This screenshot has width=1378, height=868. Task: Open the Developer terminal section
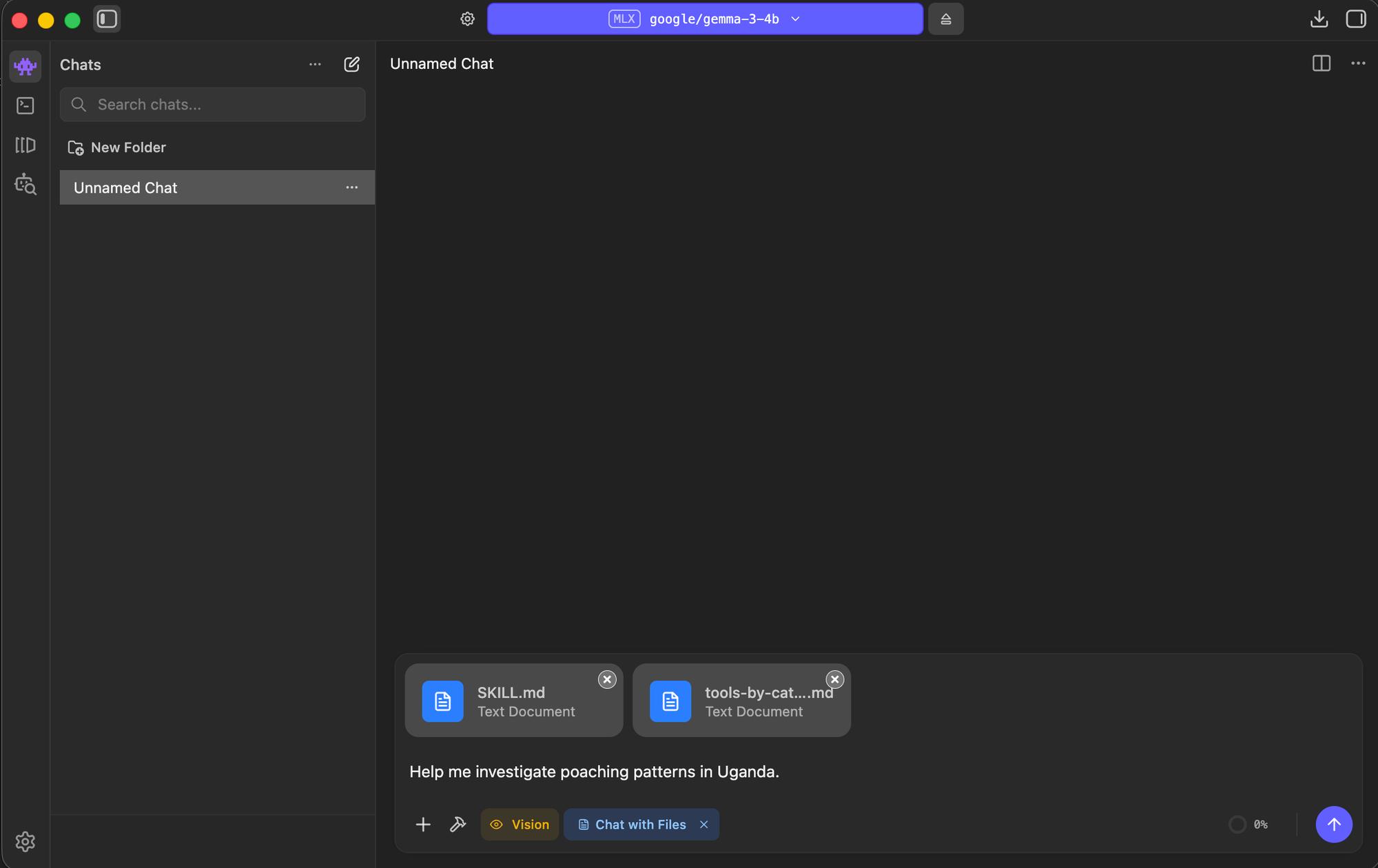click(25, 105)
